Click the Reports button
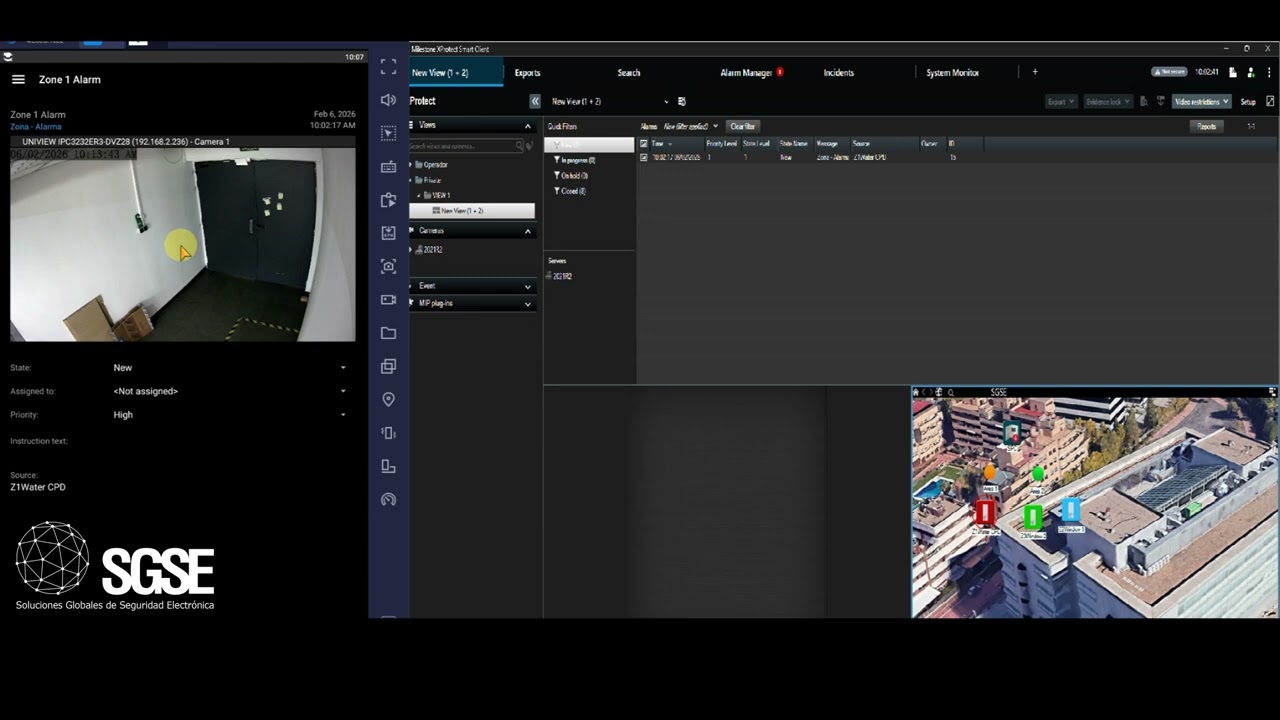Viewport: 1280px width, 720px height. tap(1207, 126)
